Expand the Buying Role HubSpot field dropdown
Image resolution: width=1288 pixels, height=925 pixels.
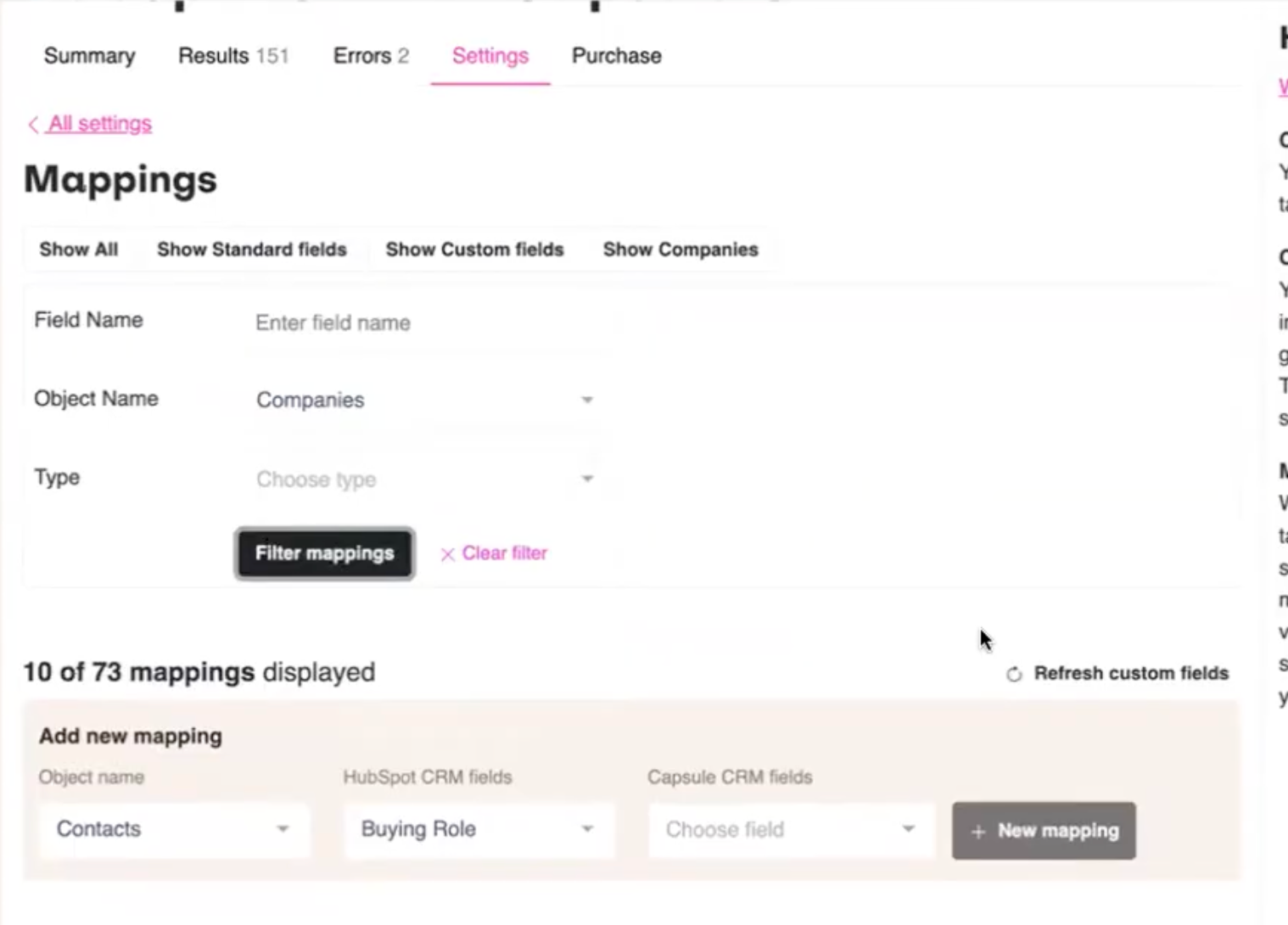[x=479, y=830]
